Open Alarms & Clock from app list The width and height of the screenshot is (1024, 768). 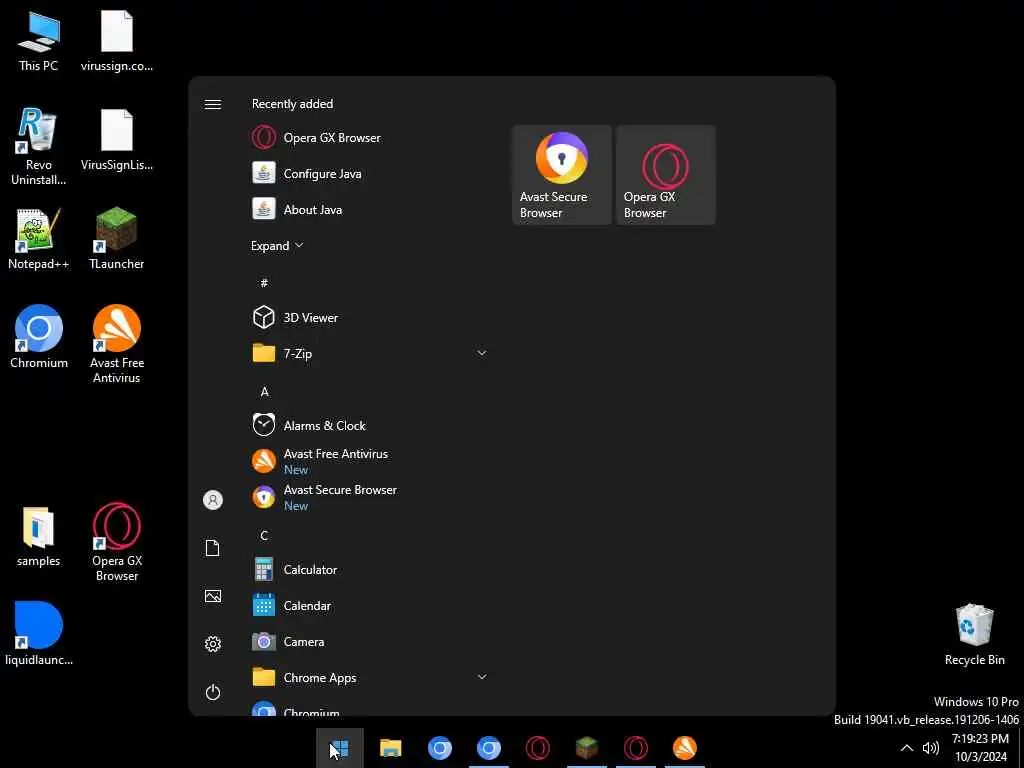(x=372, y=426)
